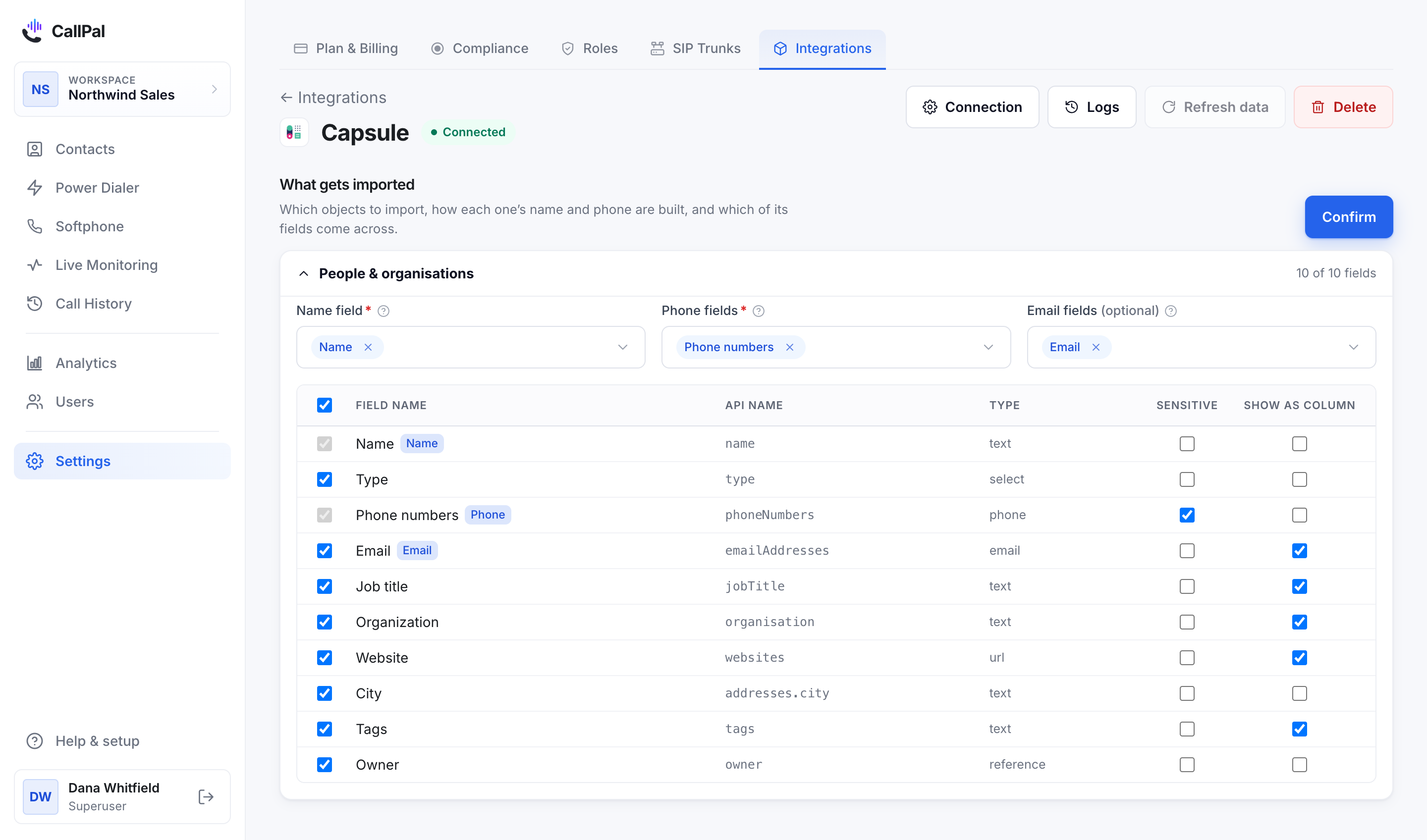Open the Name field dropdown
This screenshot has height=840, width=1427.
[x=471, y=348]
